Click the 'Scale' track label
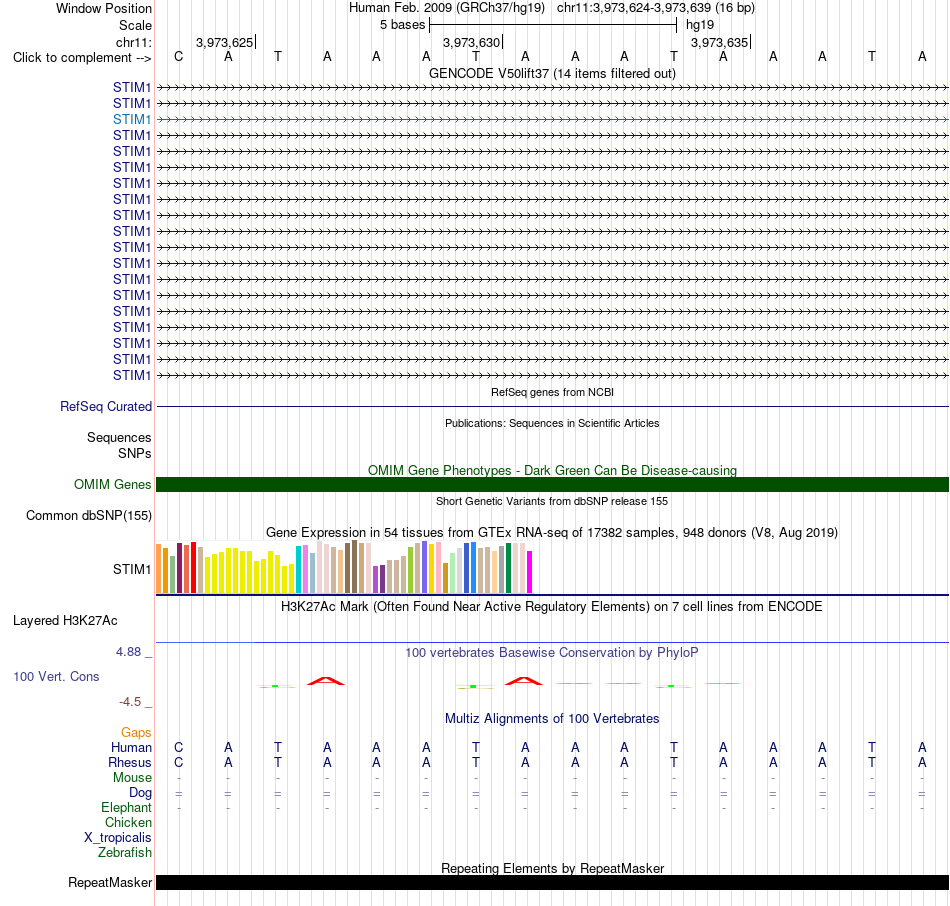Viewport: 950px width, 906px height. (135, 25)
